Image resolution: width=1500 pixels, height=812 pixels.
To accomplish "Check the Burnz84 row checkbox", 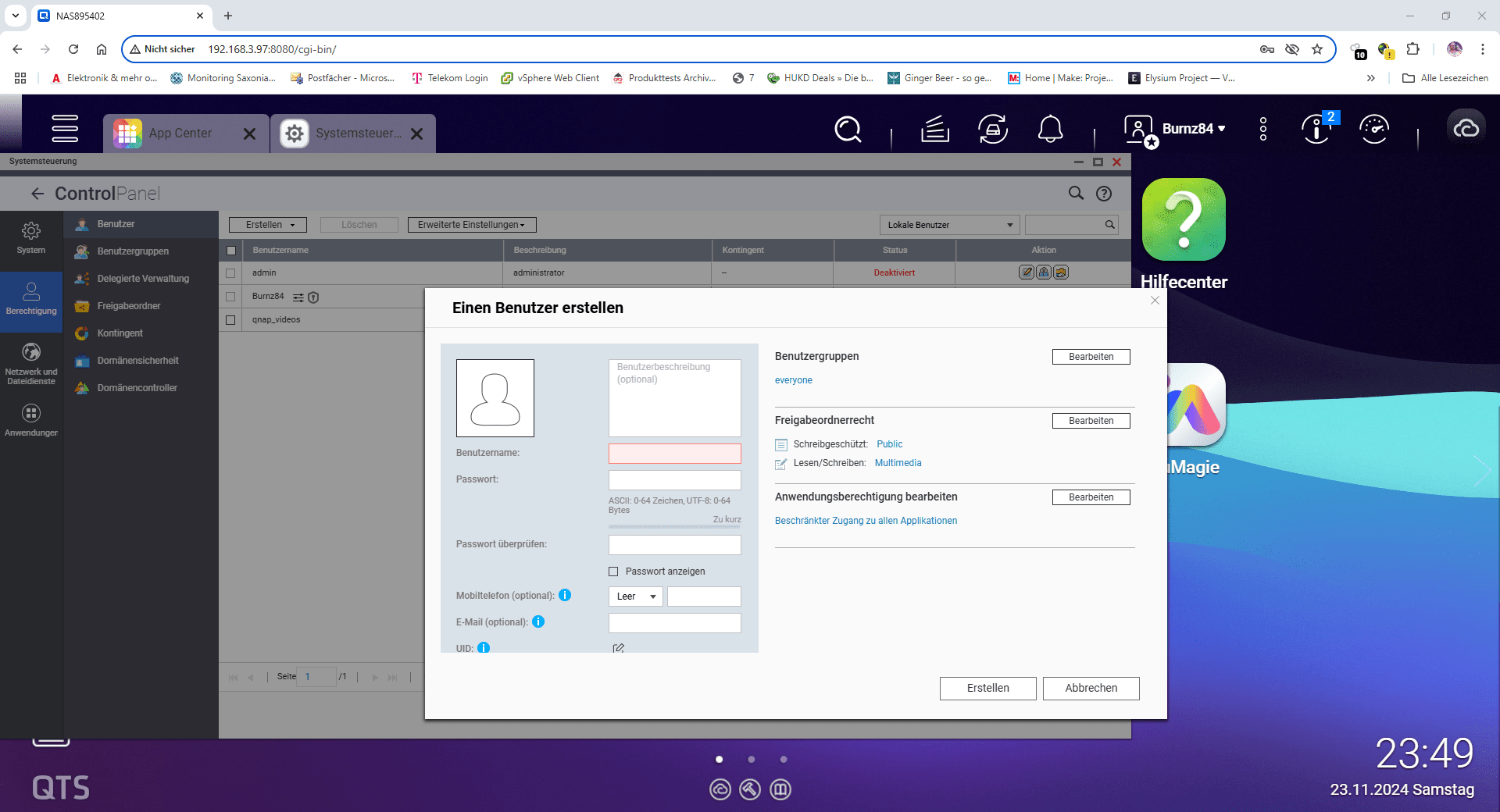I will (230, 297).
